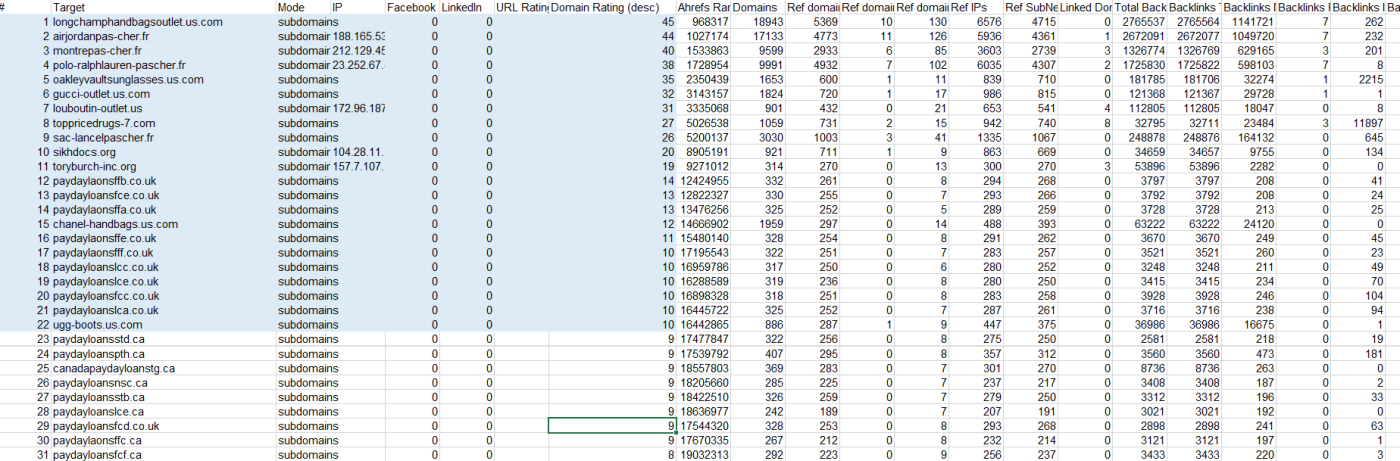Select Ahrefs Rank value 17544320
The width and height of the screenshot is (1400, 461).
coord(703,426)
